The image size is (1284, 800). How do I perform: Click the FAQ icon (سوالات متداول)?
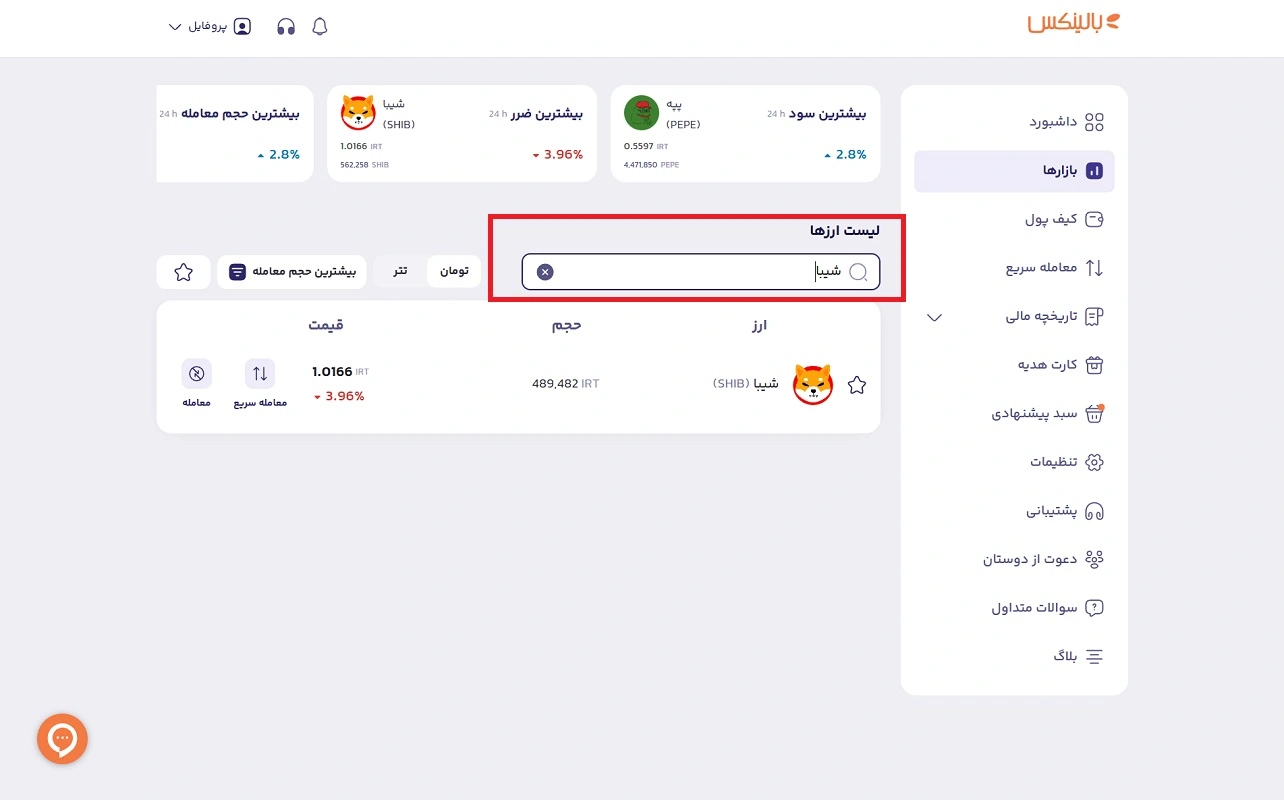(1094, 607)
